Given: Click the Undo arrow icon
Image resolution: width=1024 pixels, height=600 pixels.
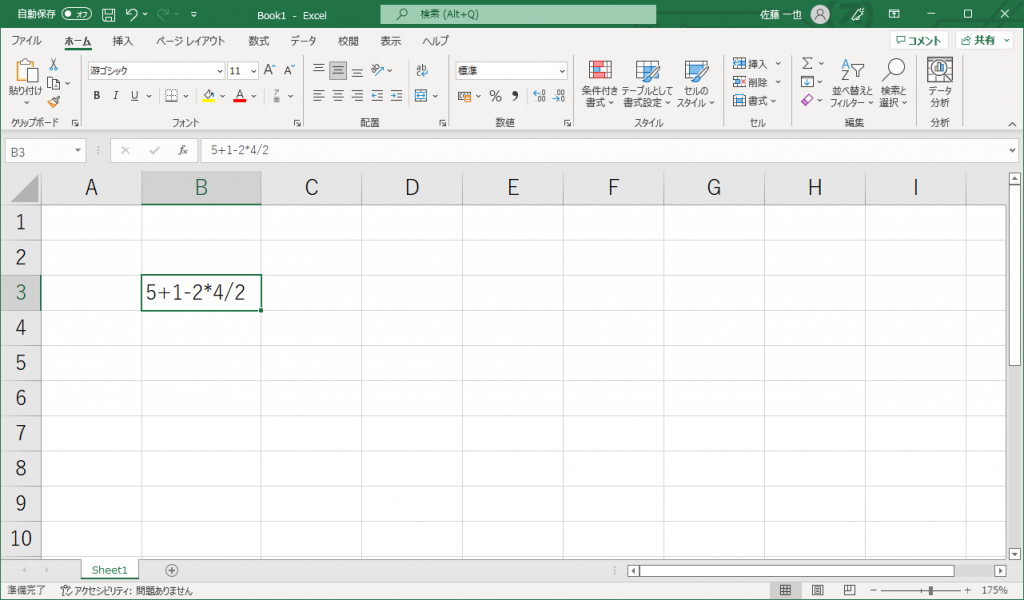Looking at the screenshot, I should click(x=131, y=14).
